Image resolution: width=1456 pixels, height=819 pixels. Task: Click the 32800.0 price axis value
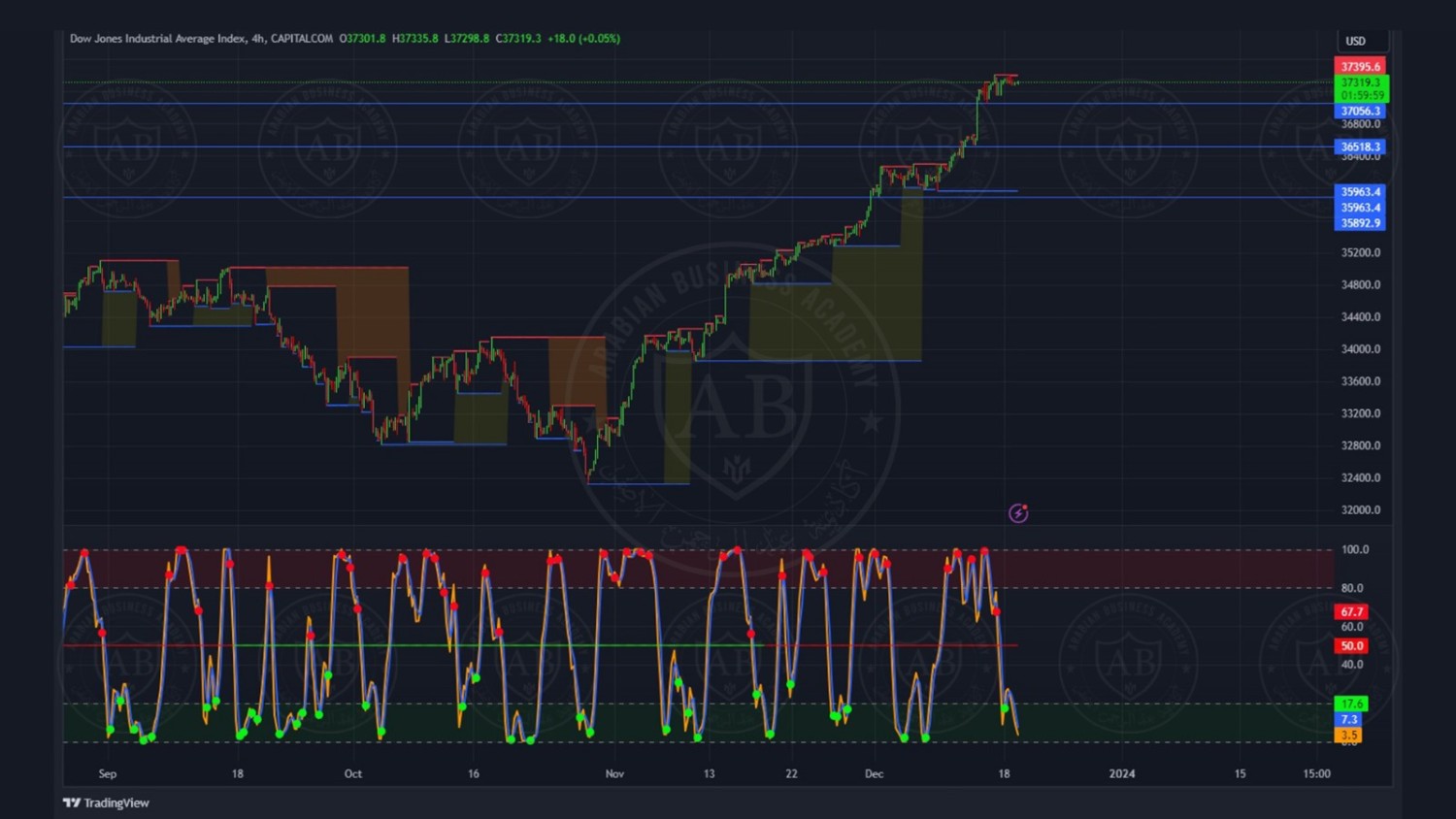point(1360,445)
